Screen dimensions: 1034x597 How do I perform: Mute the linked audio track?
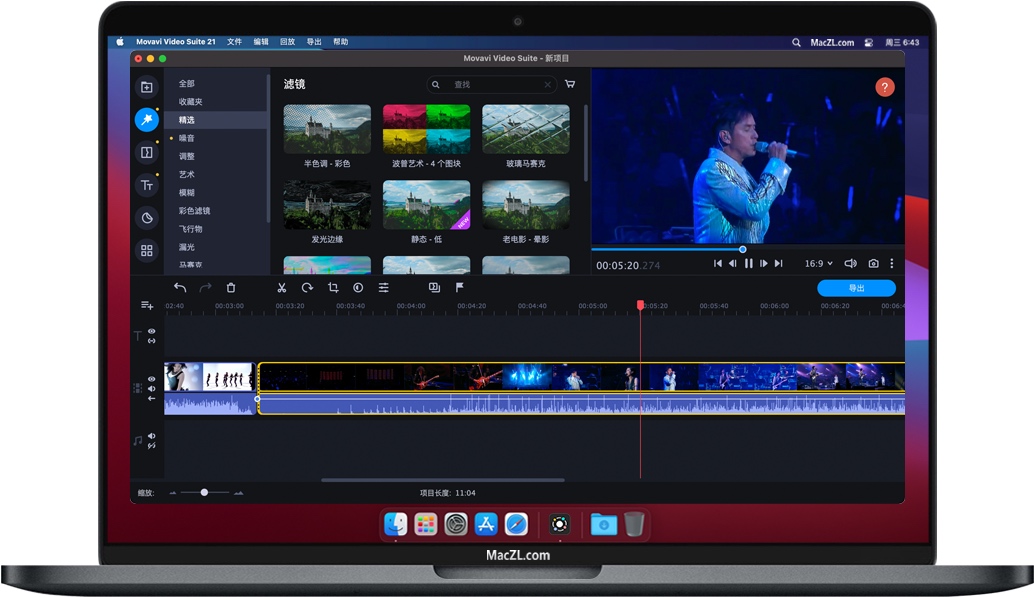pyautogui.click(x=152, y=388)
